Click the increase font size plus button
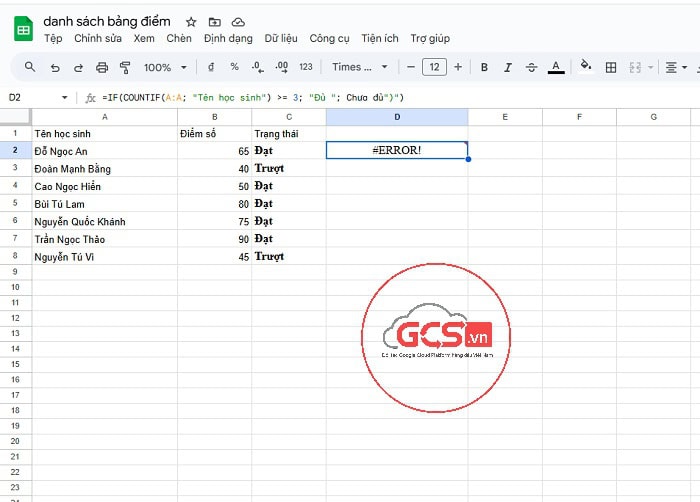Viewport: 700px width, 502px height. tap(458, 67)
